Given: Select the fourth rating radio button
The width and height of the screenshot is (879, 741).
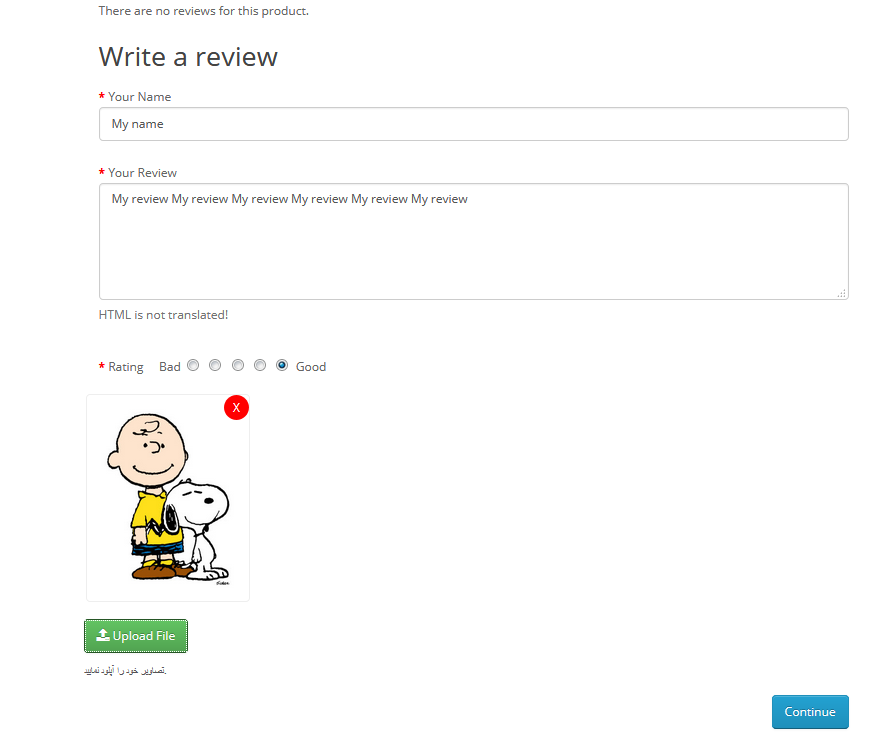Looking at the screenshot, I should coord(260,365).
